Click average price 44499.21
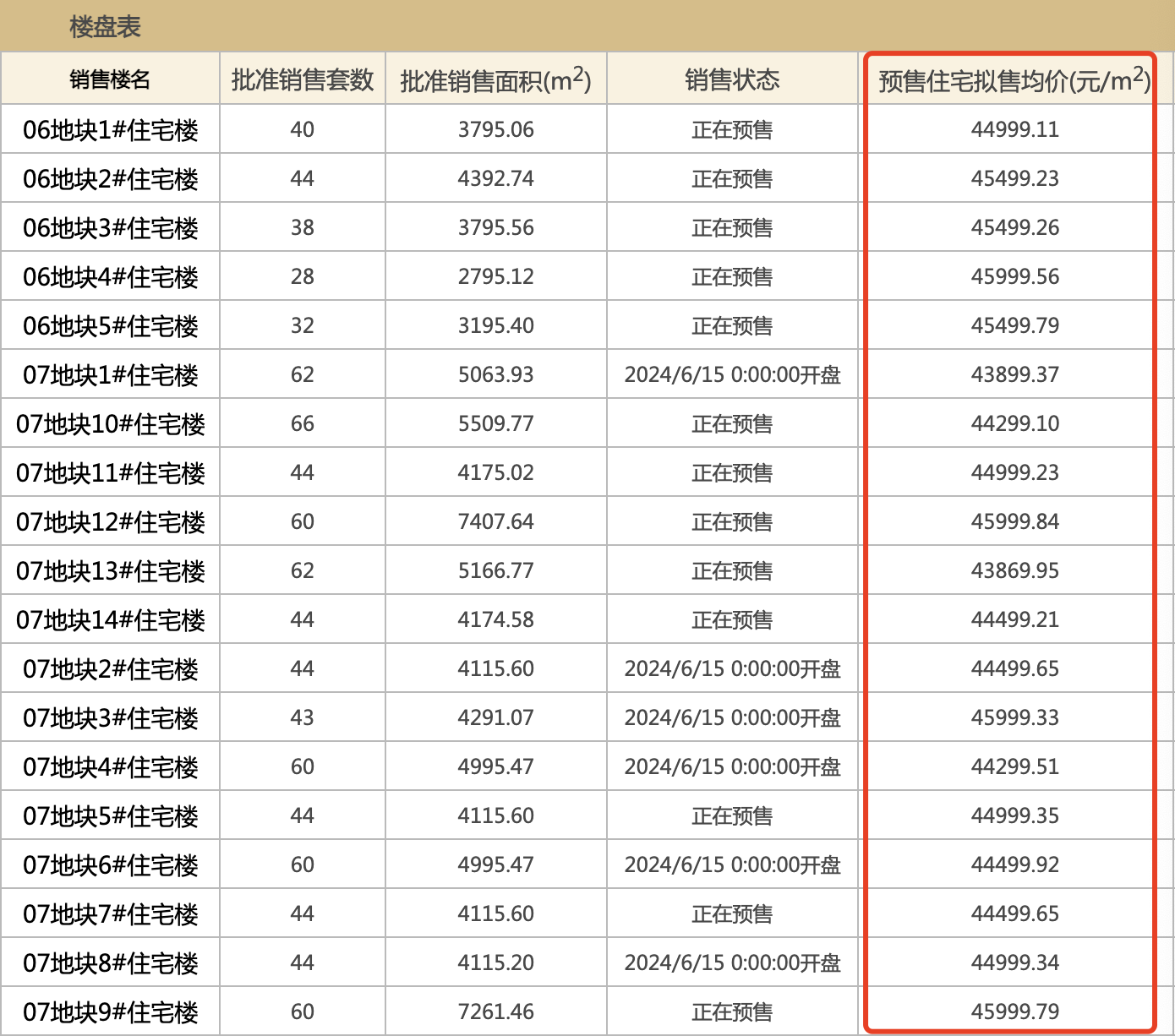 click(x=1014, y=619)
